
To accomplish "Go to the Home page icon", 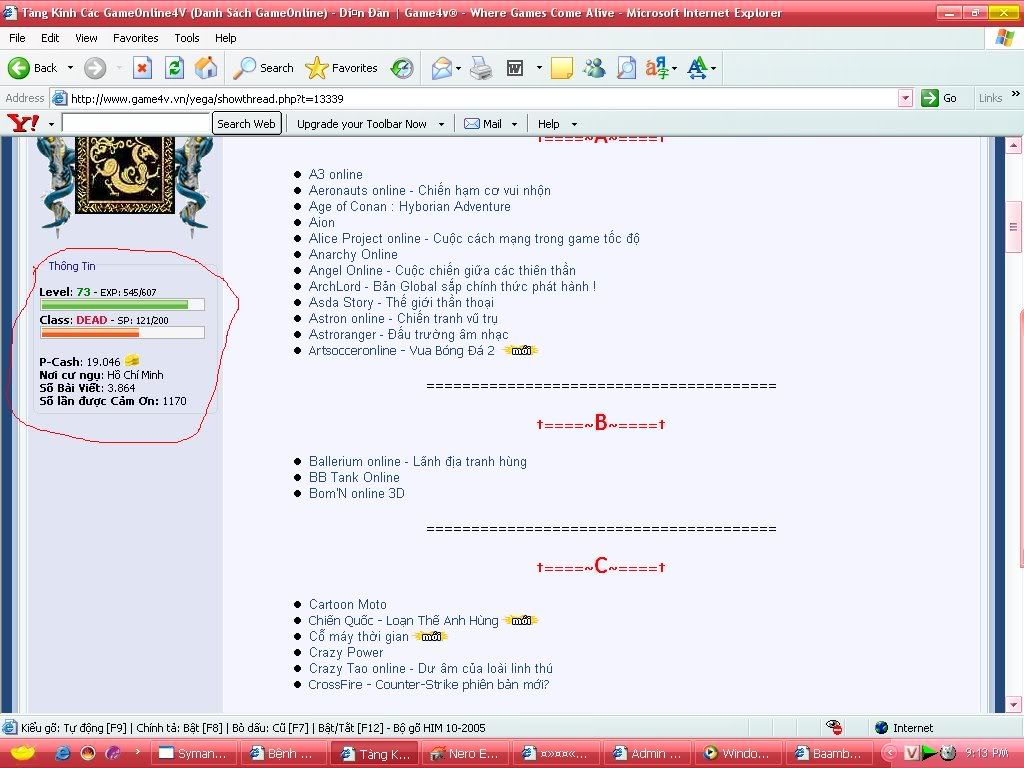I will (x=206, y=68).
